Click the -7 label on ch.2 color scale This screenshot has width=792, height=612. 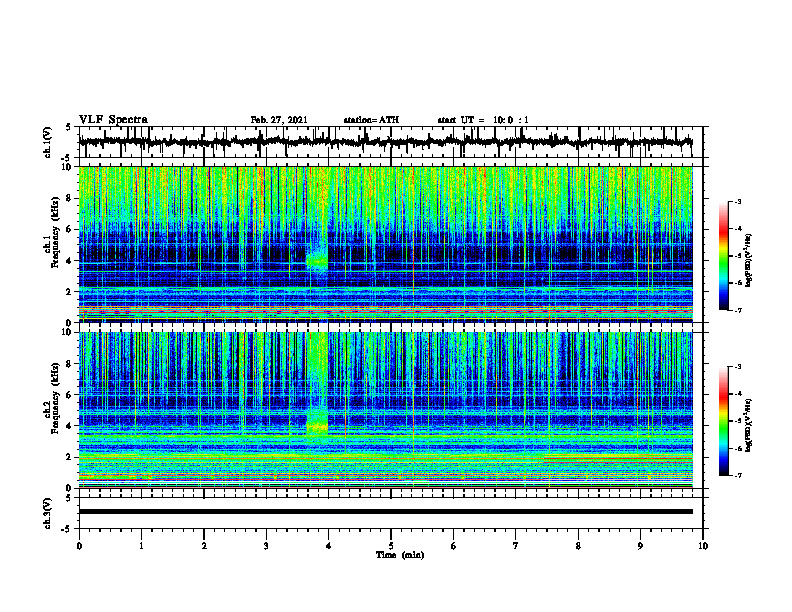[738, 476]
